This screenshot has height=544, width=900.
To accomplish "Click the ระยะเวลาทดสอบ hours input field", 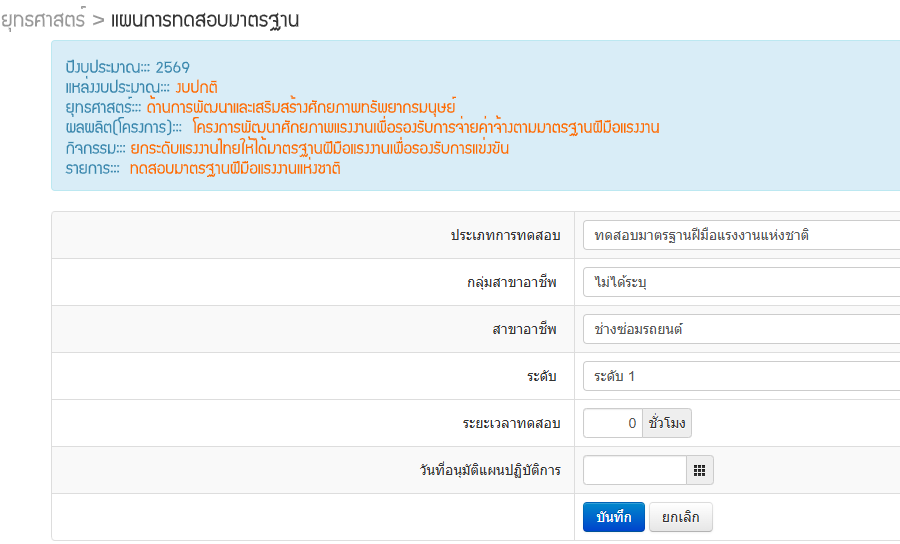I will (613, 423).
